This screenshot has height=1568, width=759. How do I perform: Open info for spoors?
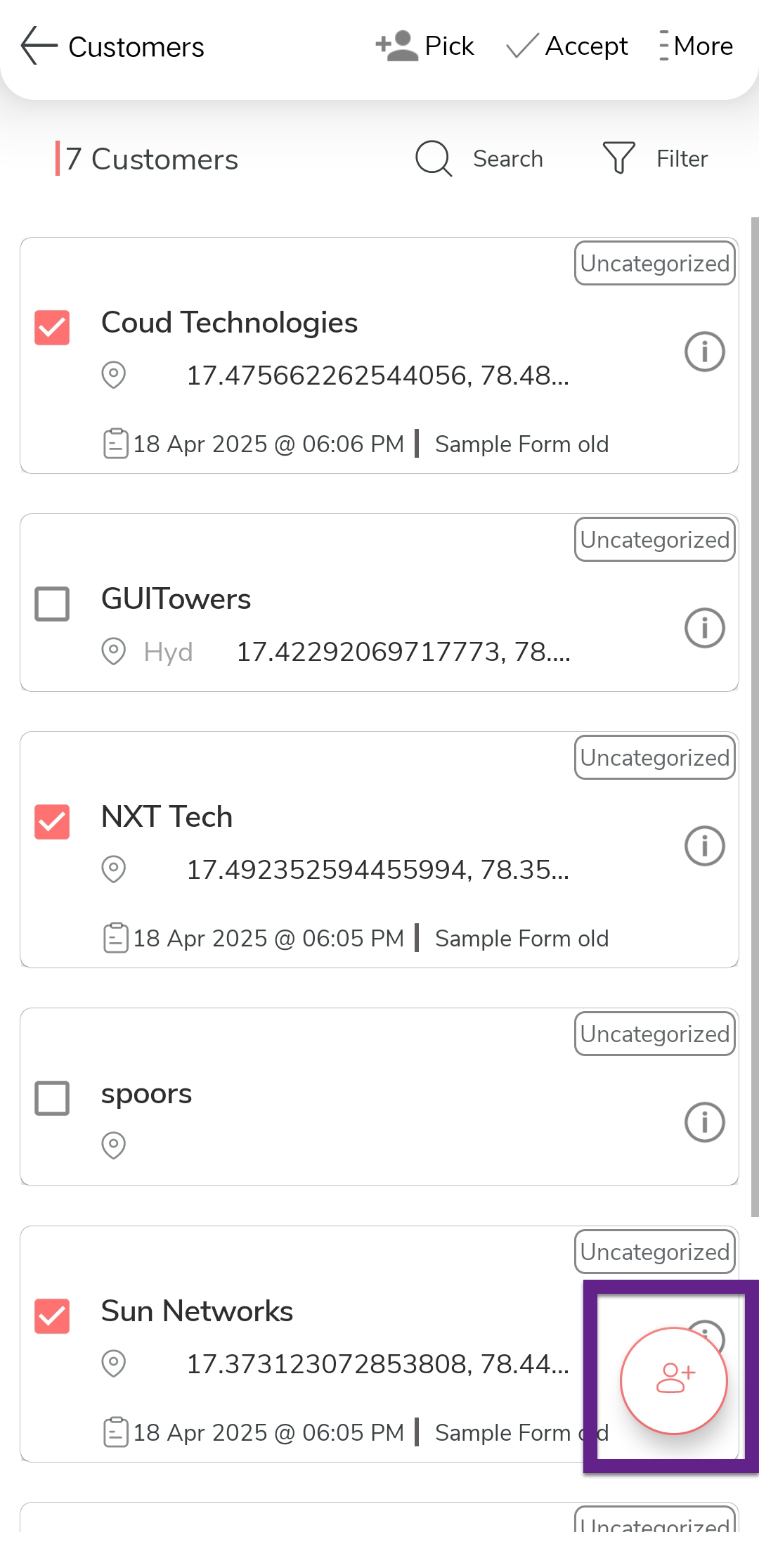(x=704, y=1122)
